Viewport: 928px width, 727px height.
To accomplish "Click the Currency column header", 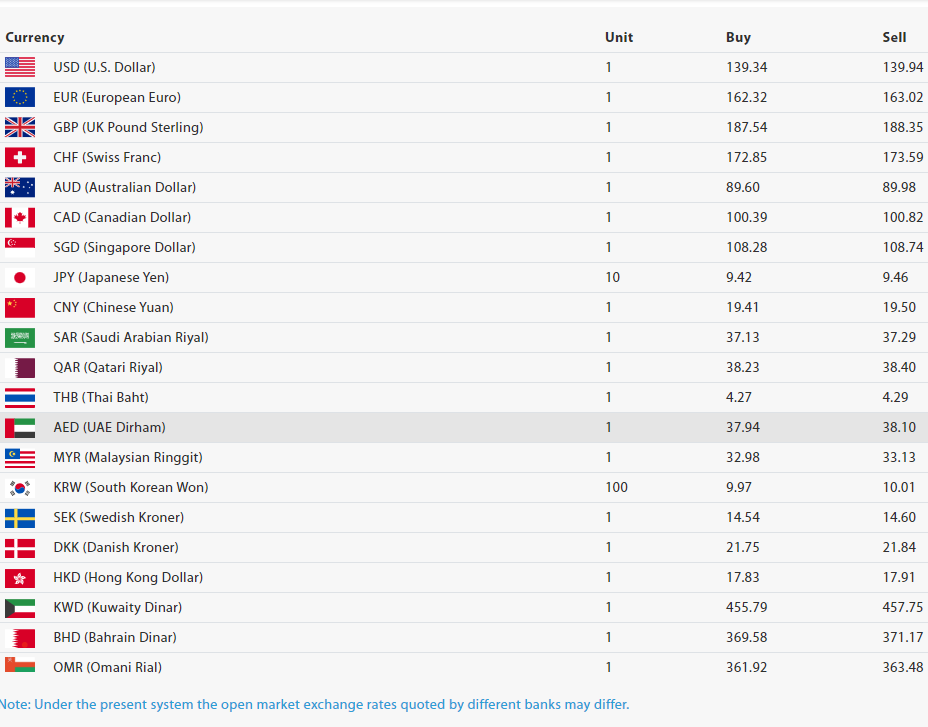I will click(35, 37).
